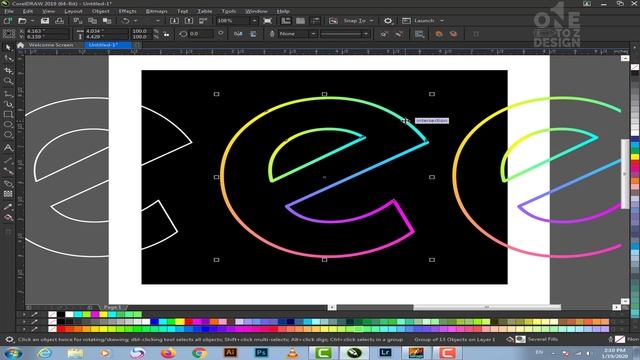This screenshot has width=640, height=360.
Task: Select the Ellipse tool in the toolbox
Action: [8, 124]
